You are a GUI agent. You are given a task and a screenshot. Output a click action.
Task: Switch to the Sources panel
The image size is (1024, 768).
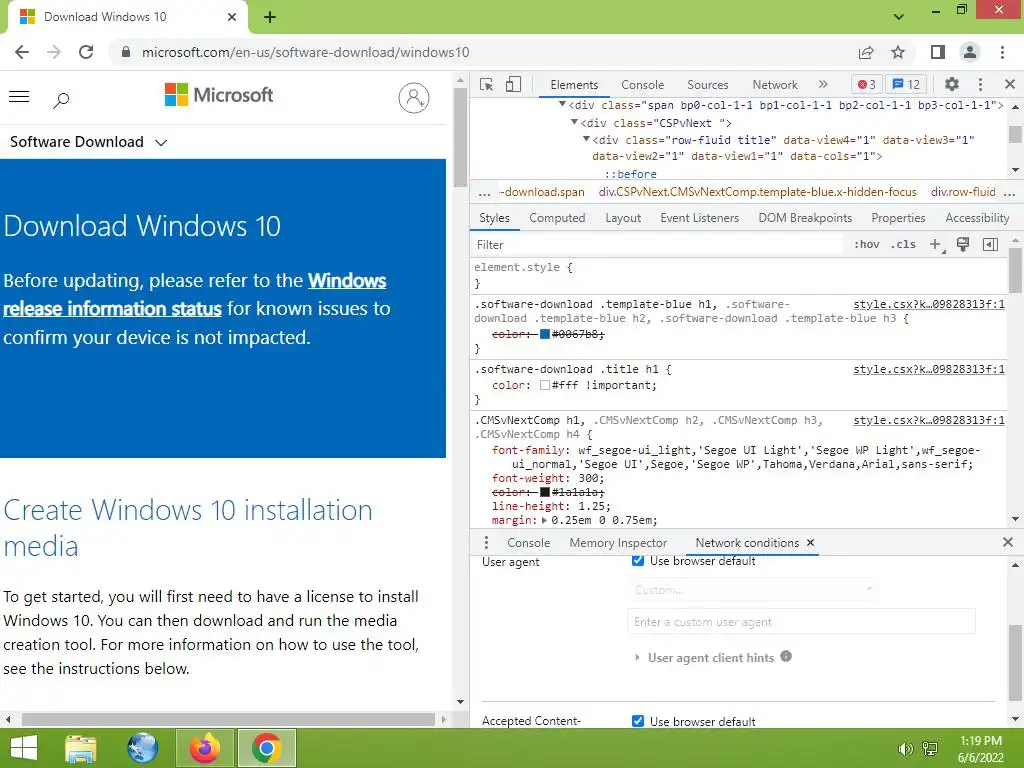point(707,85)
